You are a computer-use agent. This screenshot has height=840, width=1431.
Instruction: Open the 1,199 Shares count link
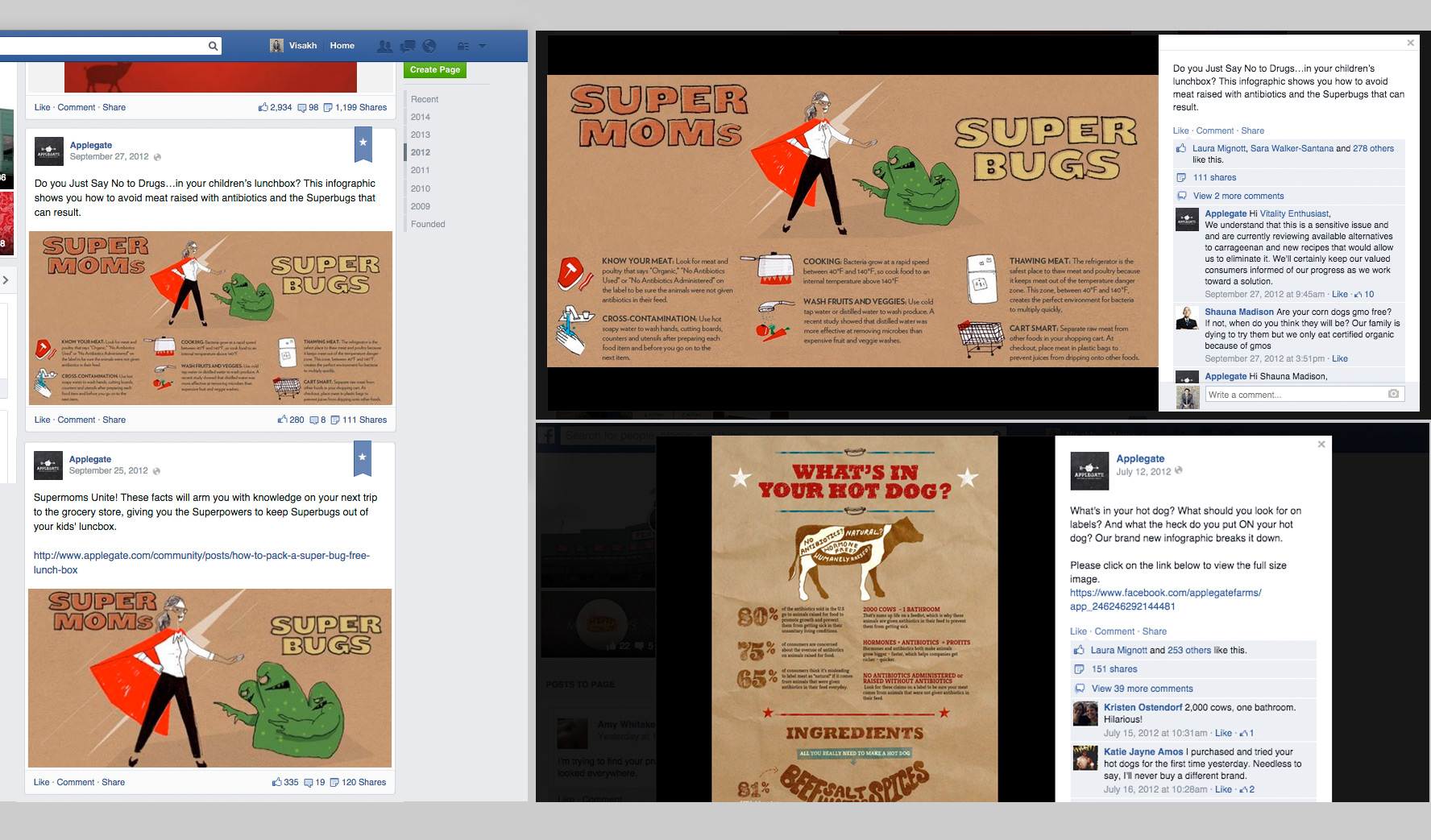360,107
